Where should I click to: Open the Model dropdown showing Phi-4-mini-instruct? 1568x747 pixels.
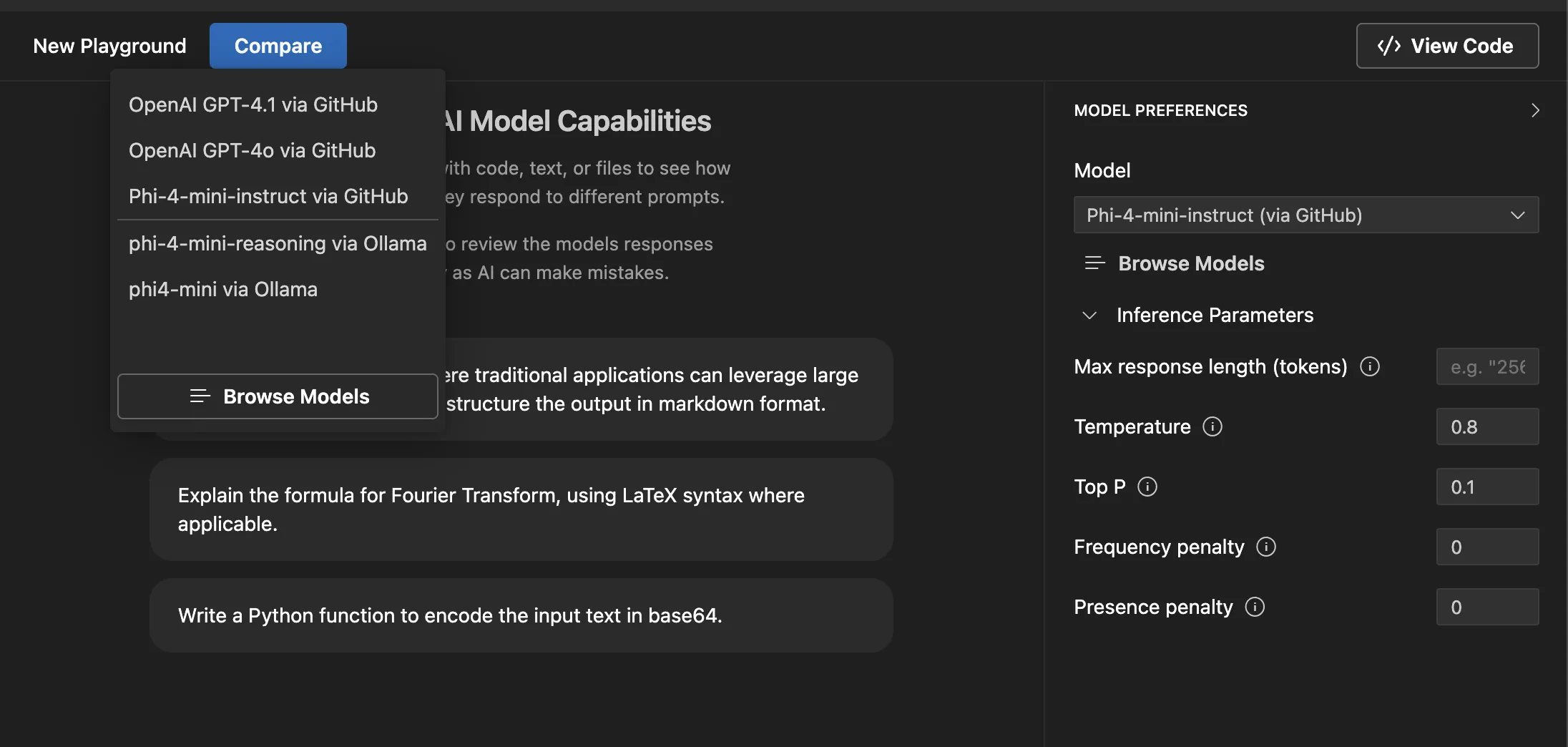[1306, 215]
